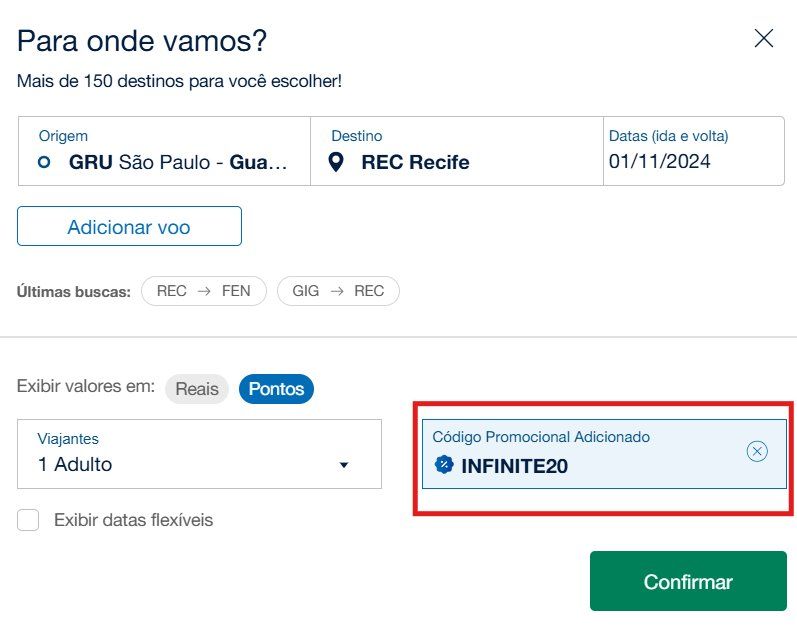This screenshot has width=797, height=627.
Task: Enable Exibir datas flexíveis checkbox
Action: [28, 520]
